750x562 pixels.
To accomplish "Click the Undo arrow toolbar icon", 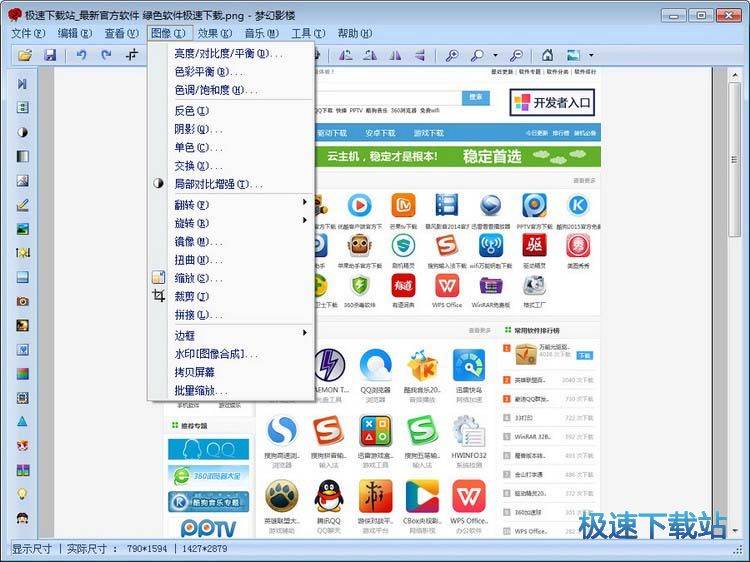I will click(81, 55).
